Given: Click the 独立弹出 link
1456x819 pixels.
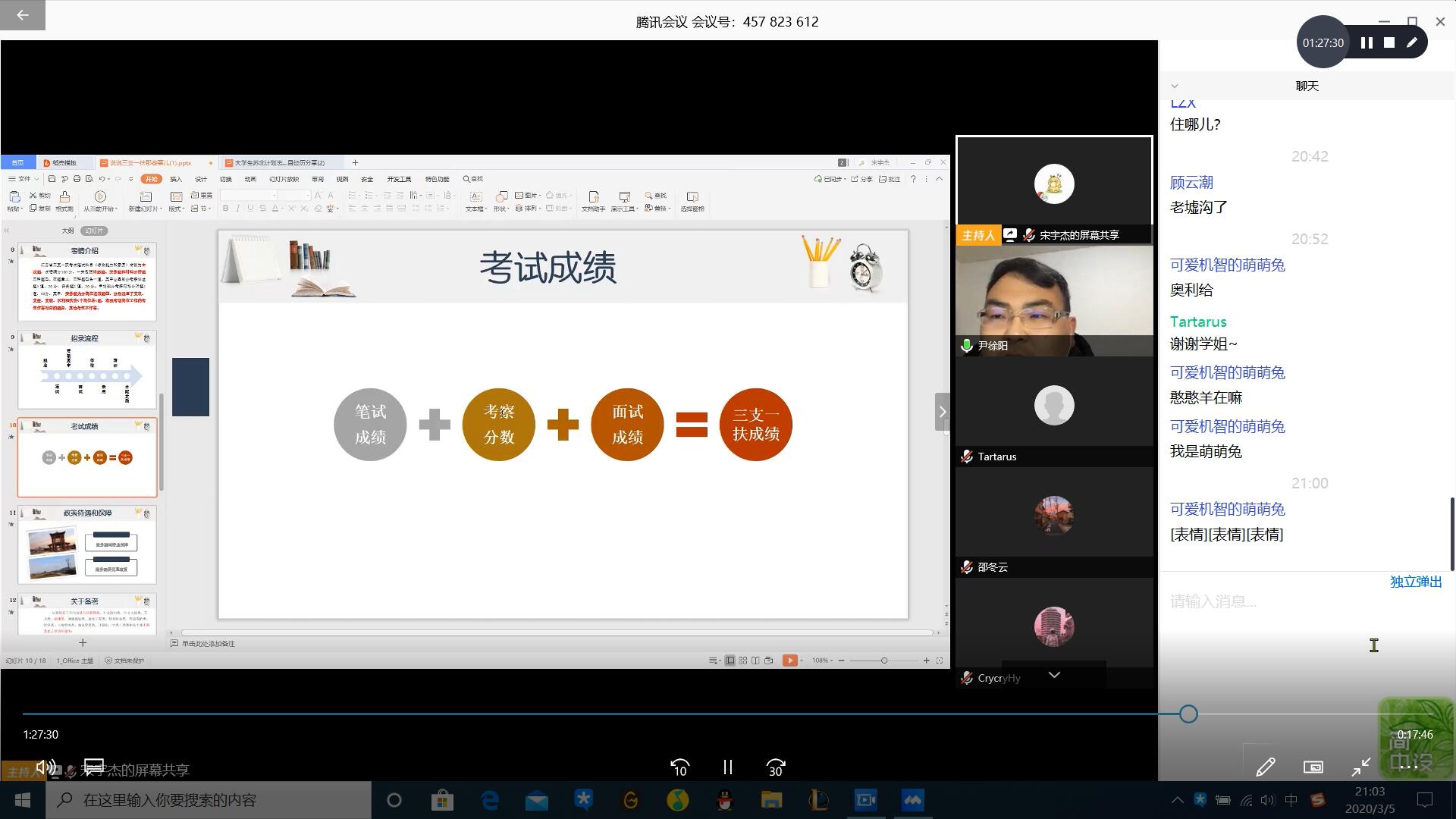Looking at the screenshot, I should pos(1416,582).
